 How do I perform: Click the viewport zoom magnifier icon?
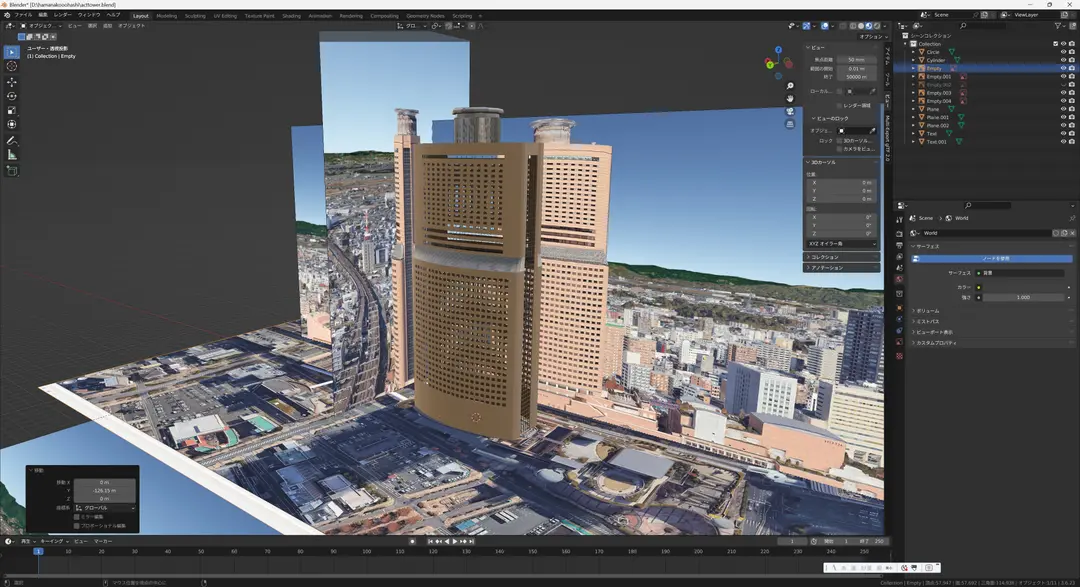(790, 86)
